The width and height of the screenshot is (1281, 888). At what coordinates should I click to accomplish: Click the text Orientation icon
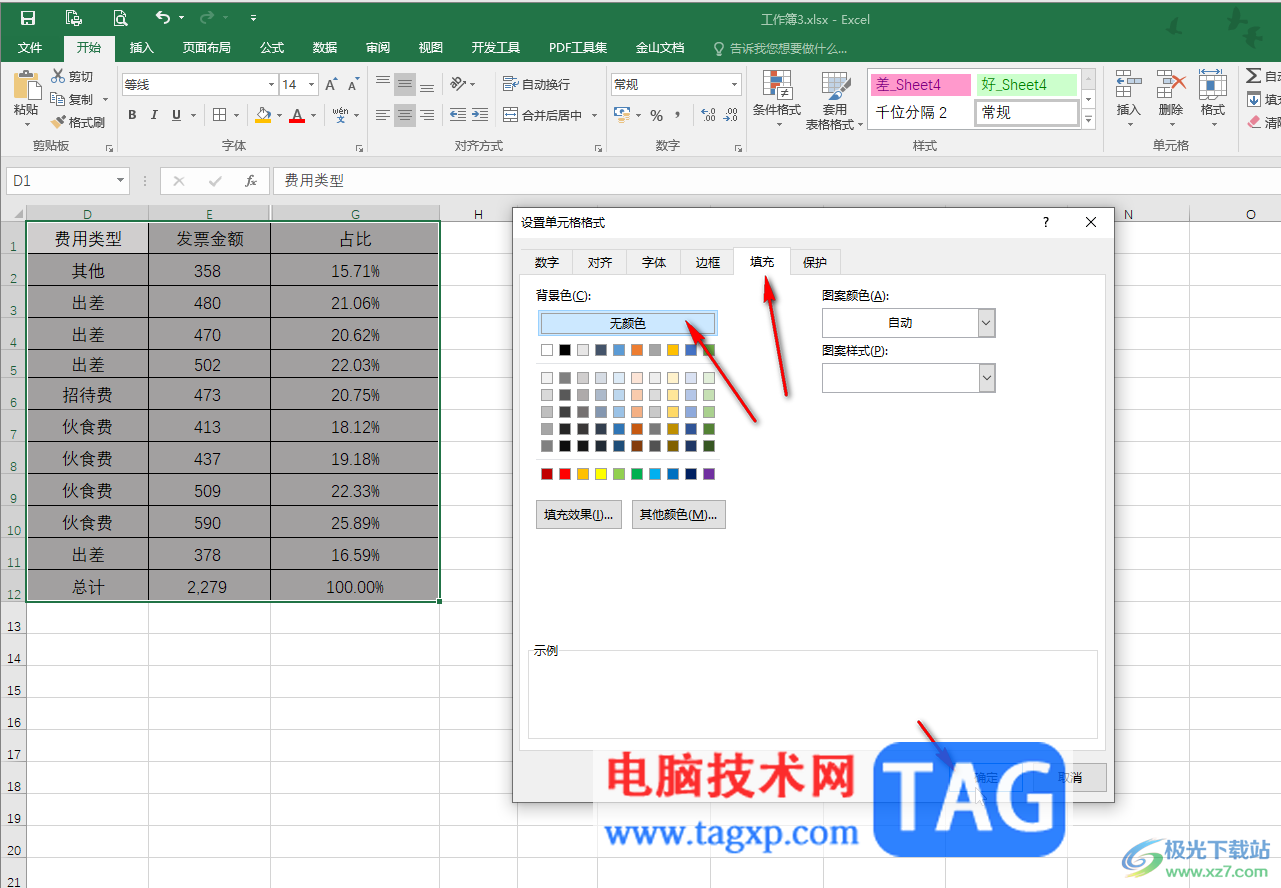457,84
